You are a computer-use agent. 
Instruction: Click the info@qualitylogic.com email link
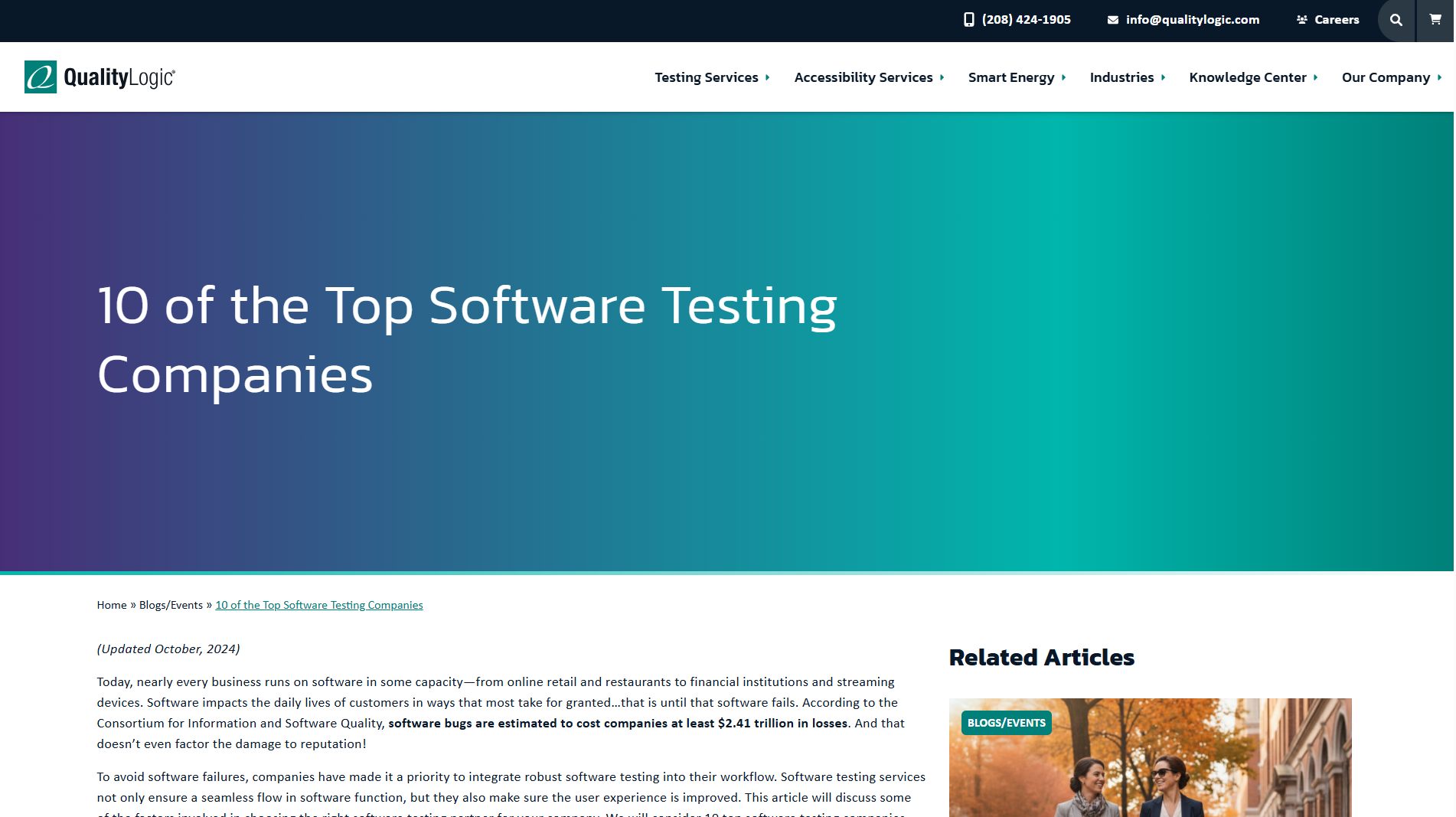tap(1193, 20)
